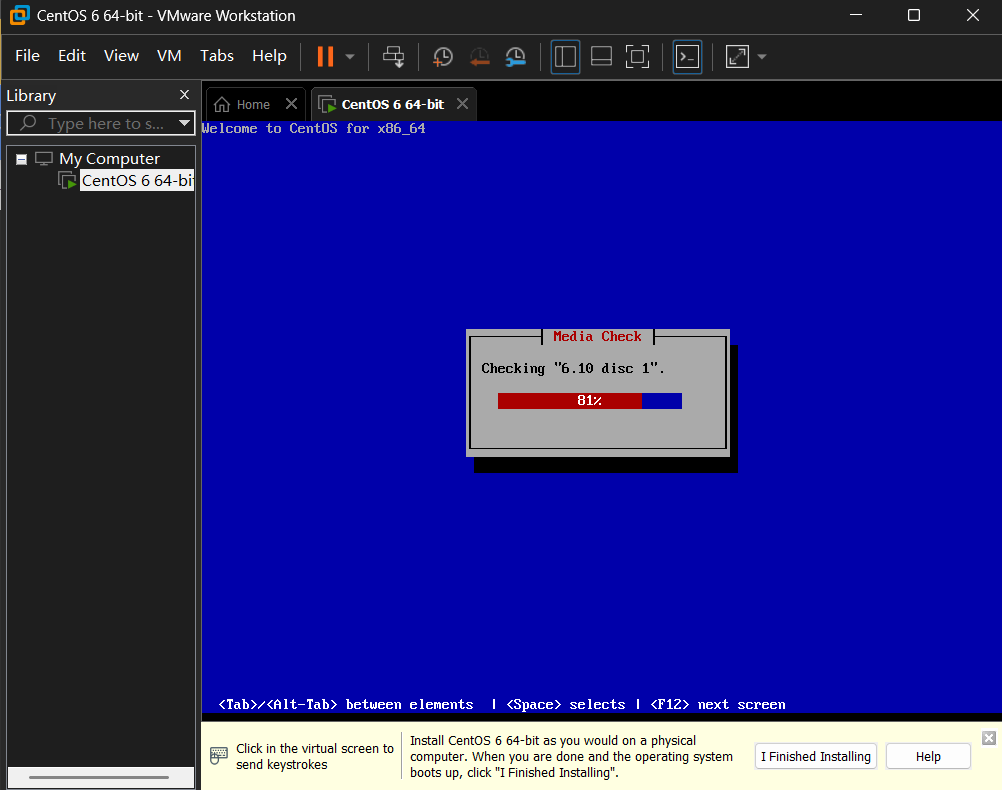Click the Media Check progress bar
Image resolution: width=1002 pixels, height=790 pixels.
click(x=589, y=401)
